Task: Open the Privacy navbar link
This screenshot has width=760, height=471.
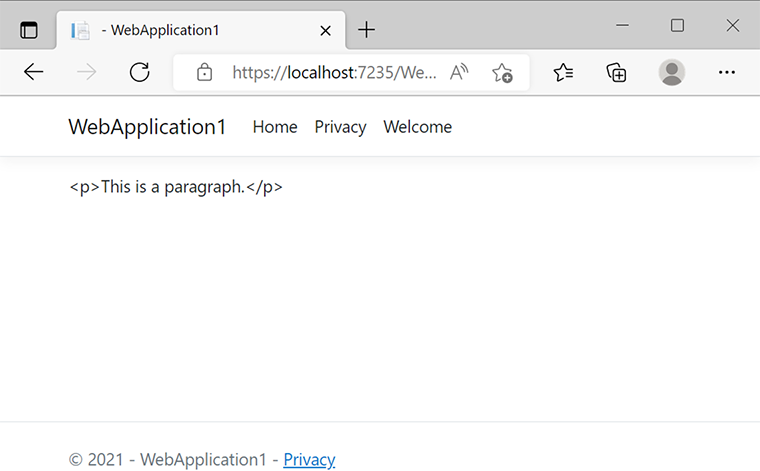Action: [x=340, y=127]
